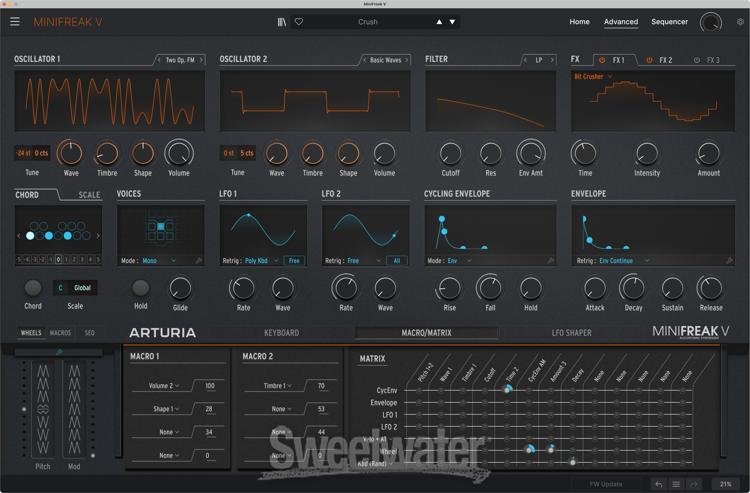Click the master volume knob in header
The height and width of the screenshot is (493, 750).
(711, 22)
